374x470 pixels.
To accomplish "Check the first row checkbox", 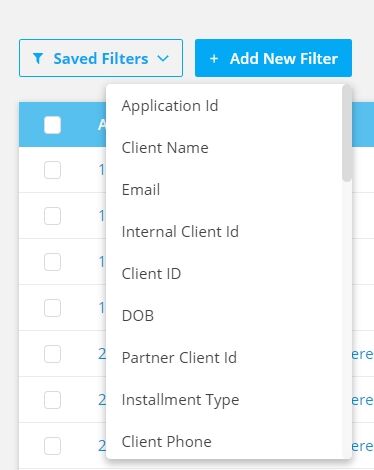I will click(x=52, y=170).
